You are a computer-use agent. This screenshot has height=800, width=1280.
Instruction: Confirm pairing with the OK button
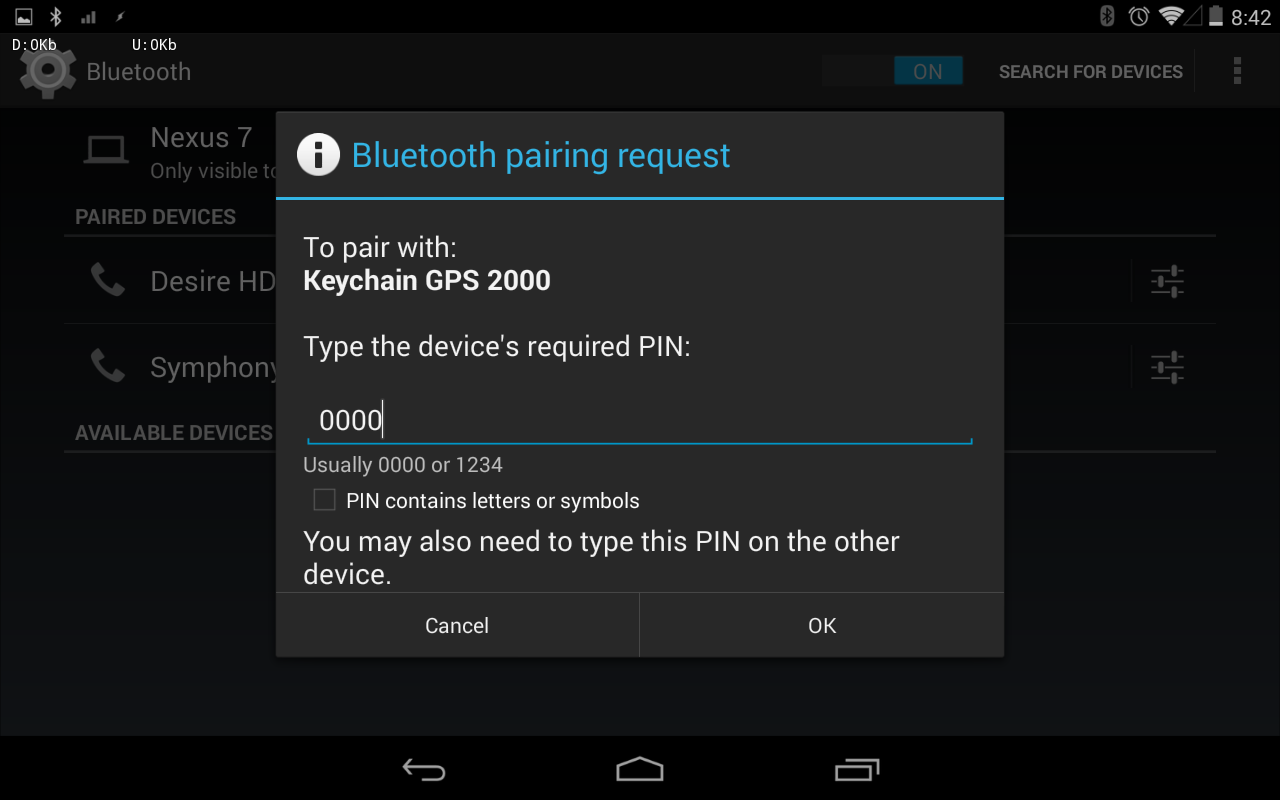click(822, 625)
